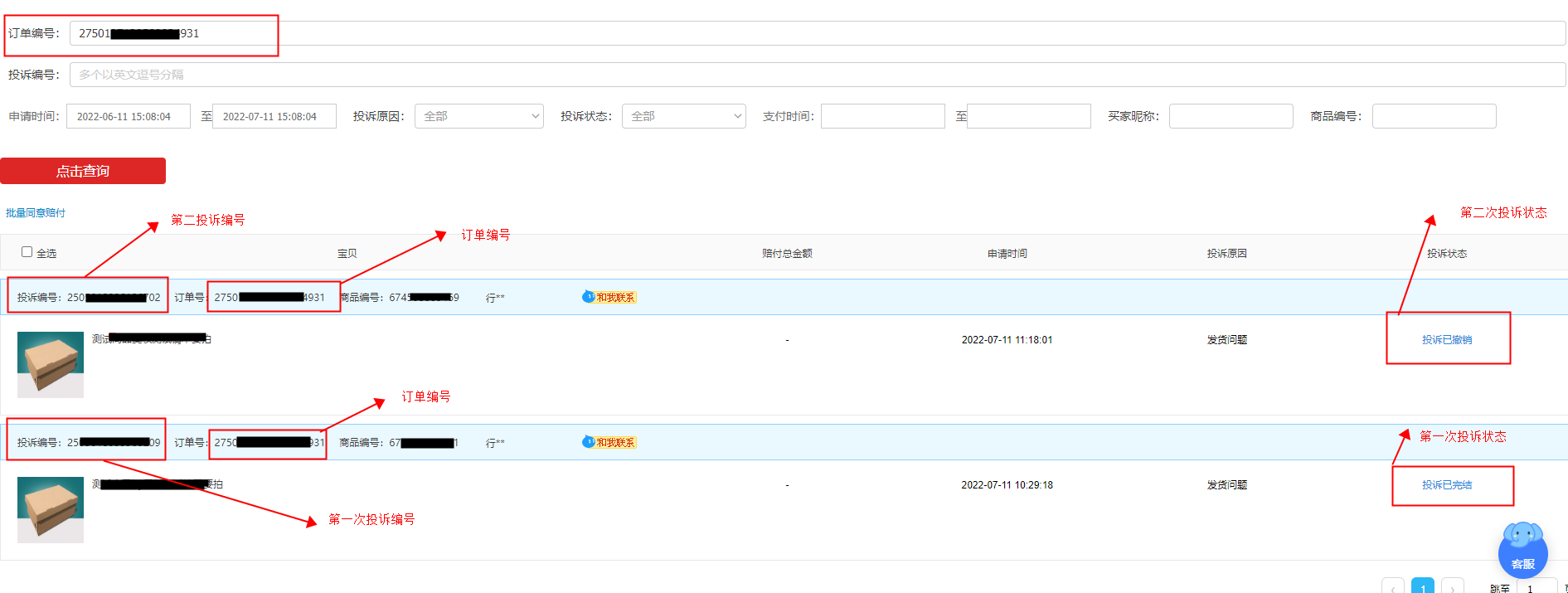Screen dimensions: 1568x593
Task: Open 和我联系 chat for first complaint row
Action: [609, 297]
